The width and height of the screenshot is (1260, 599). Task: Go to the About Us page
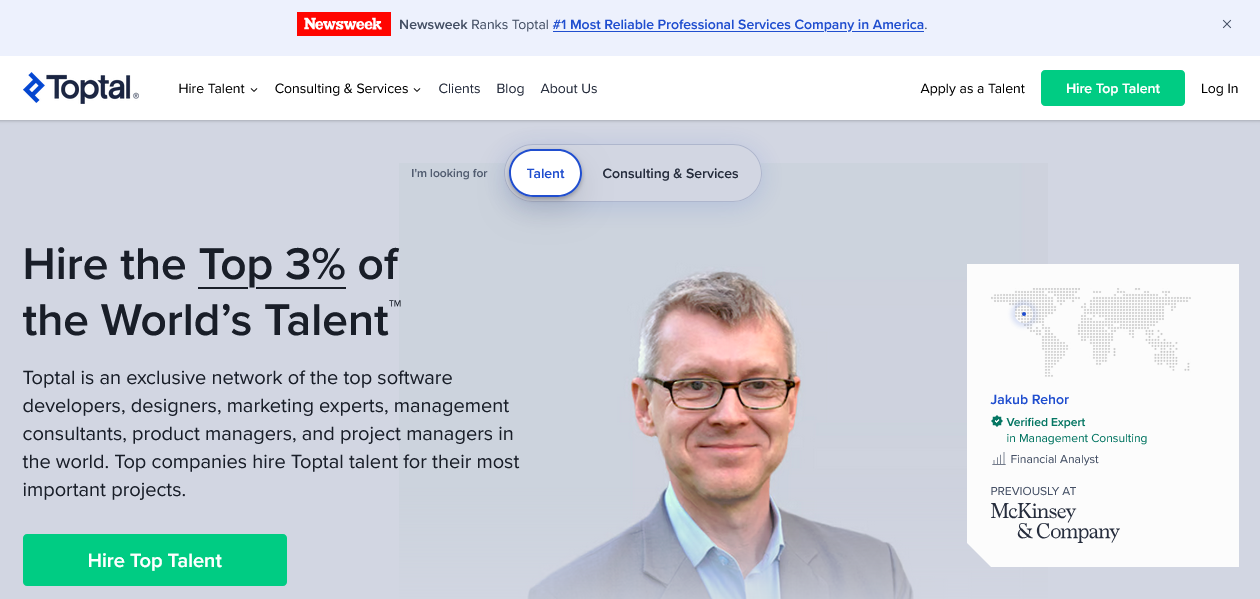click(x=568, y=89)
